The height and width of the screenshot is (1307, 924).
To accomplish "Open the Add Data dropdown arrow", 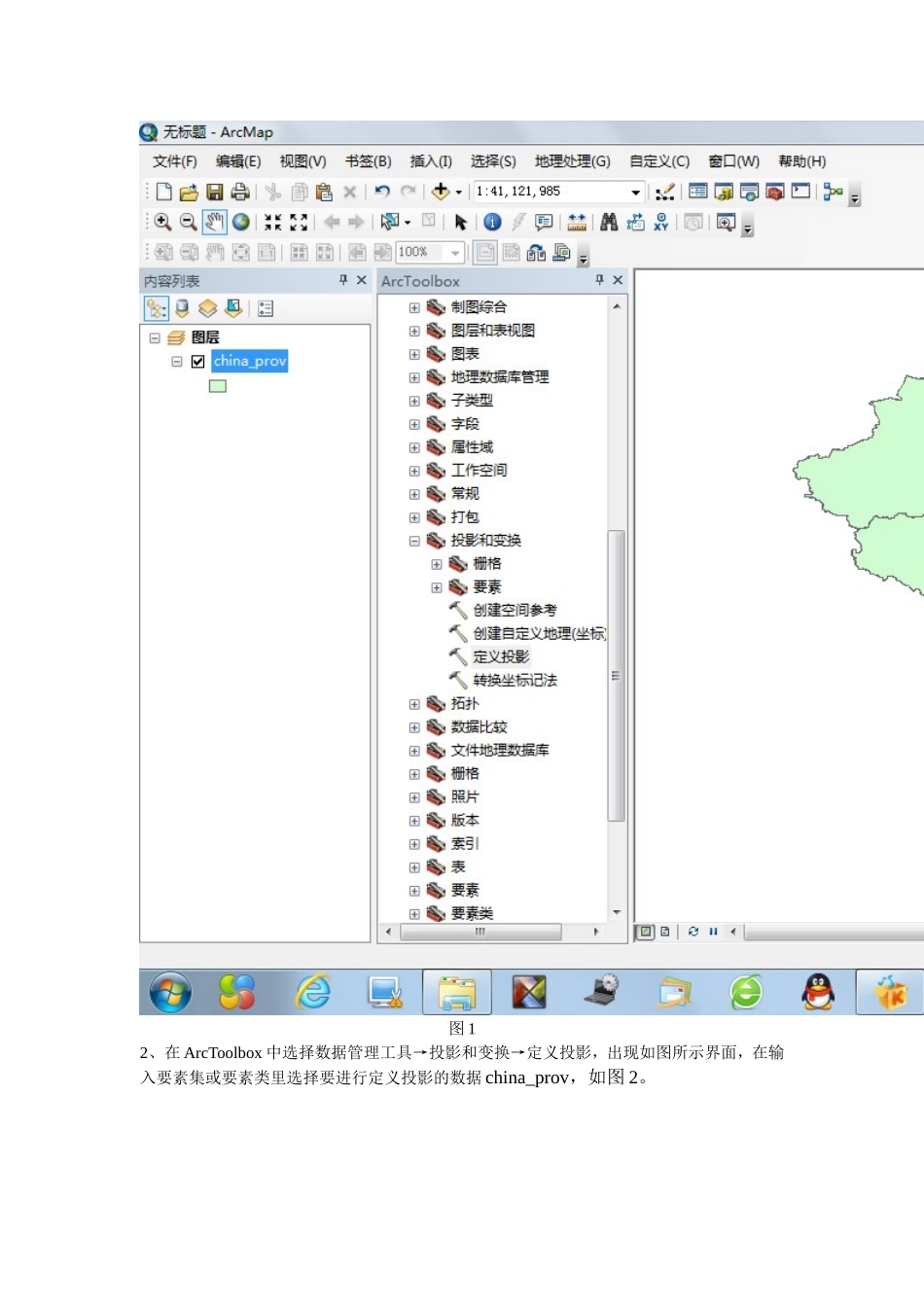I will point(458,193).
